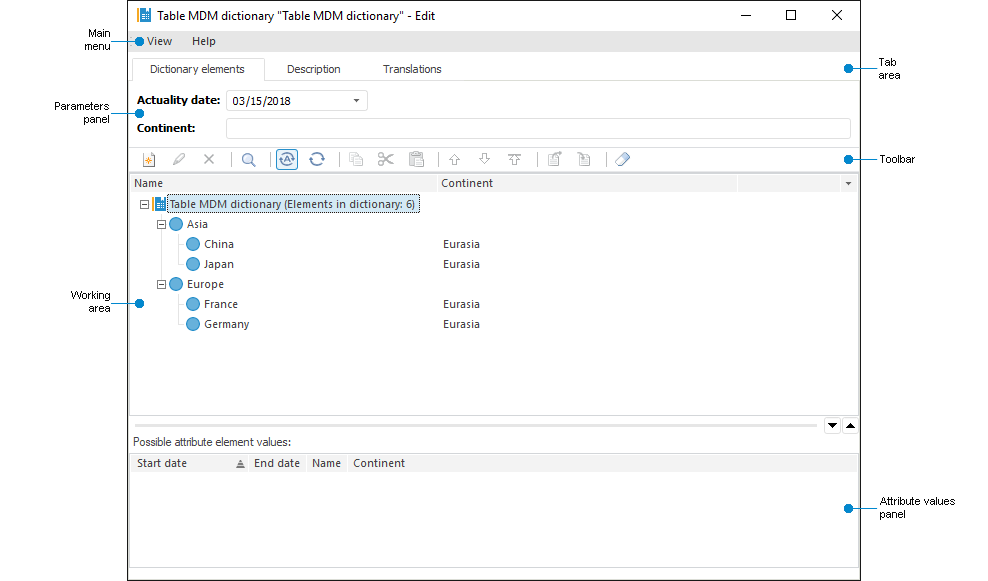Viewport: 988px width, 581px height.
Task: Delete the selected element
Action: pos(207,159)
